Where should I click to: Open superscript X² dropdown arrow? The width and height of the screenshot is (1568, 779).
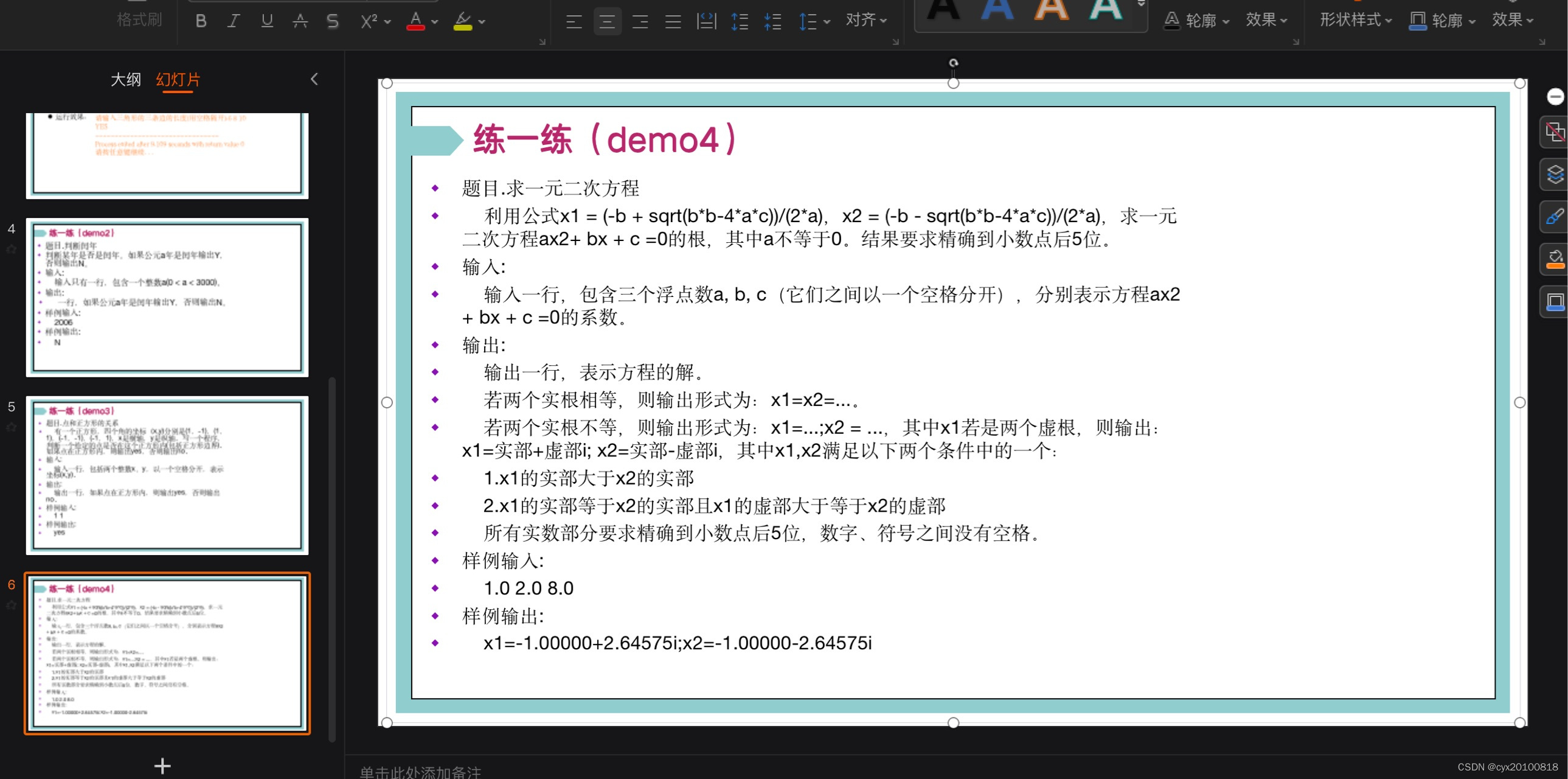click(387, 22)
